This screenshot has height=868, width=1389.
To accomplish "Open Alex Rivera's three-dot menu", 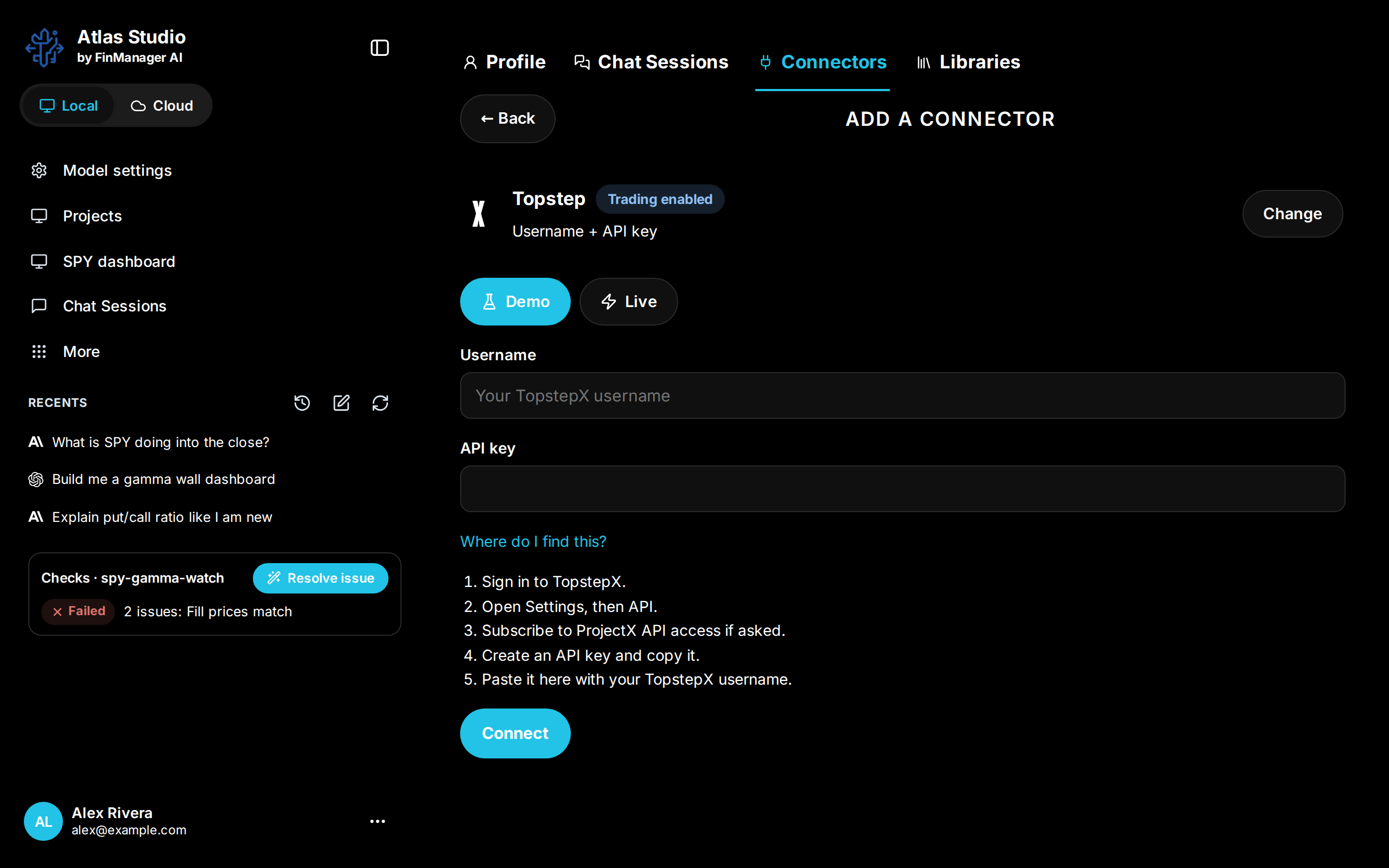I will pos(378,821).
